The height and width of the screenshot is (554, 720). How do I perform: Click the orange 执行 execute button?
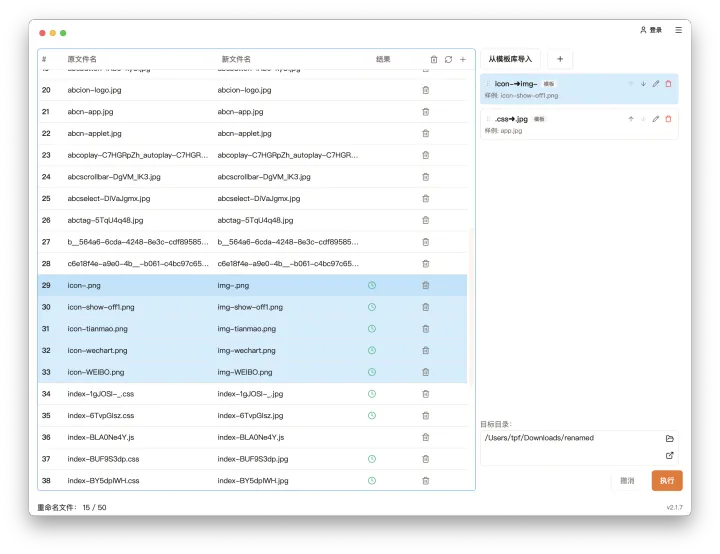[667, 481]
